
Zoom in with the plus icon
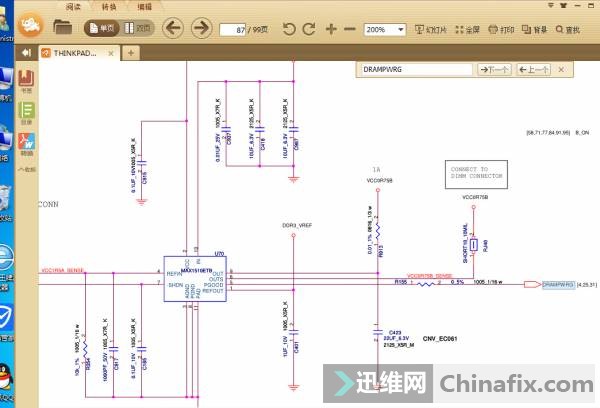[x=331, y=29]
